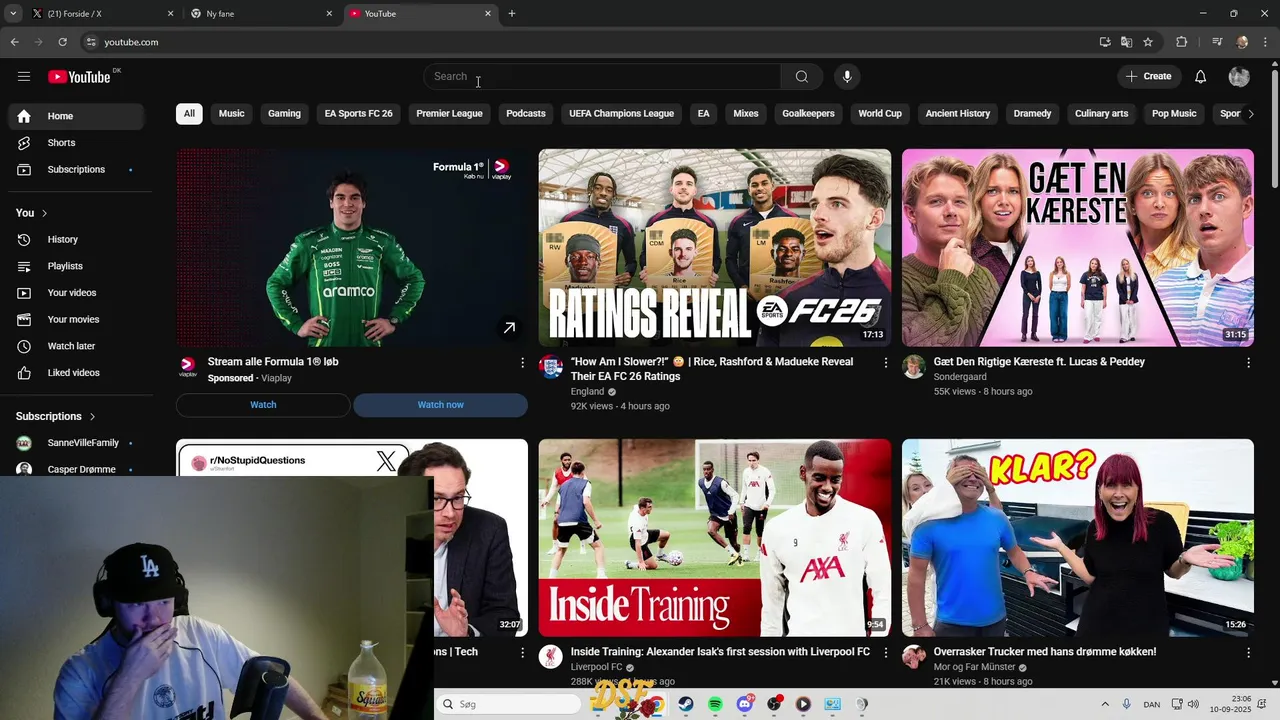The image size is (1280, 720).
Task: Select the Premier League chip
Action: point(450,114)
